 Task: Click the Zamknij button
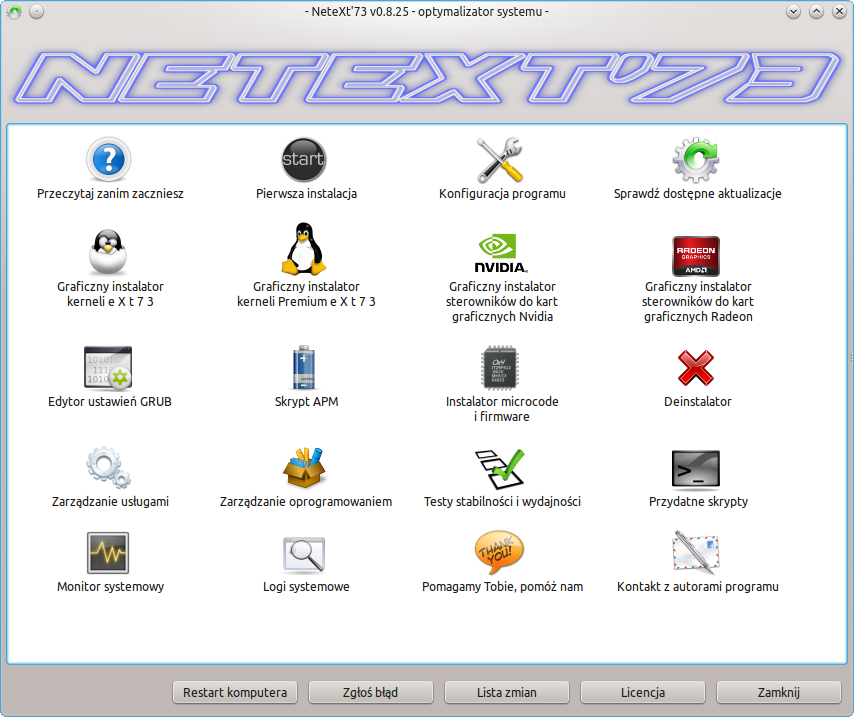coord(779,692)
